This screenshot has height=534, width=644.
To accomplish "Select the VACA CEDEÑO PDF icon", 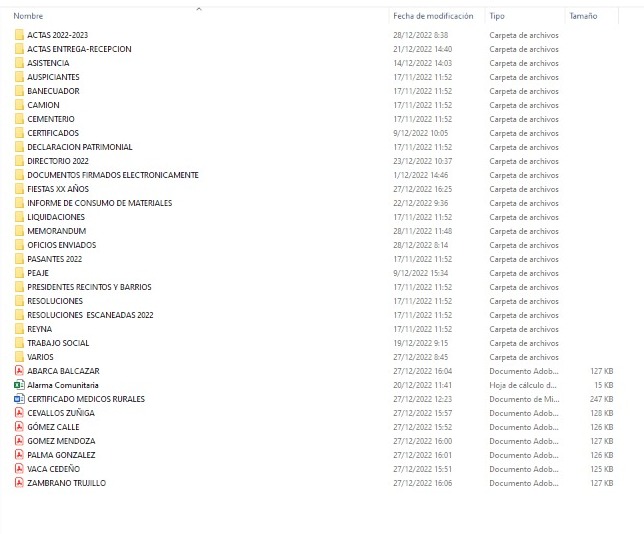I will (19, 469).
